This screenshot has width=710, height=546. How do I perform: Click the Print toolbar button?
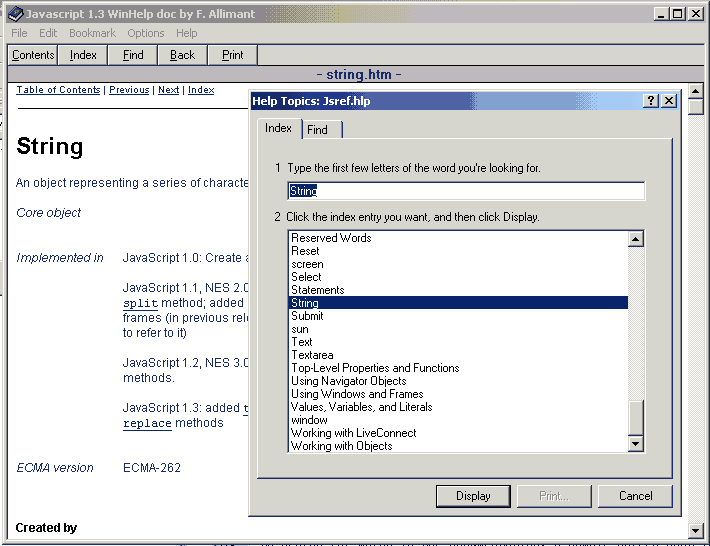(233, 55)
